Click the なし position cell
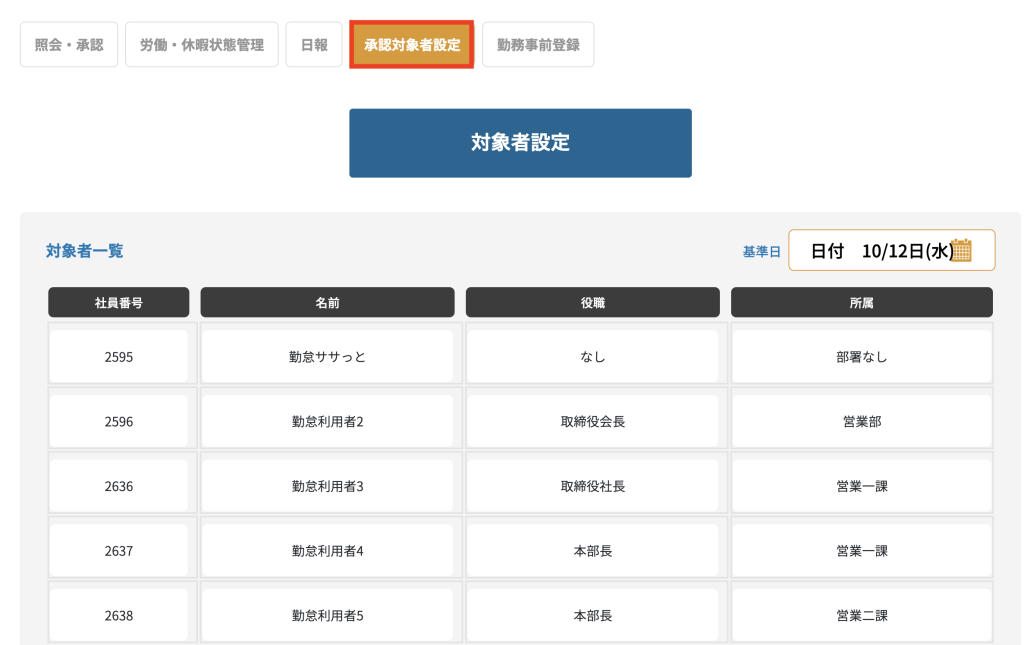 [593, 356]
